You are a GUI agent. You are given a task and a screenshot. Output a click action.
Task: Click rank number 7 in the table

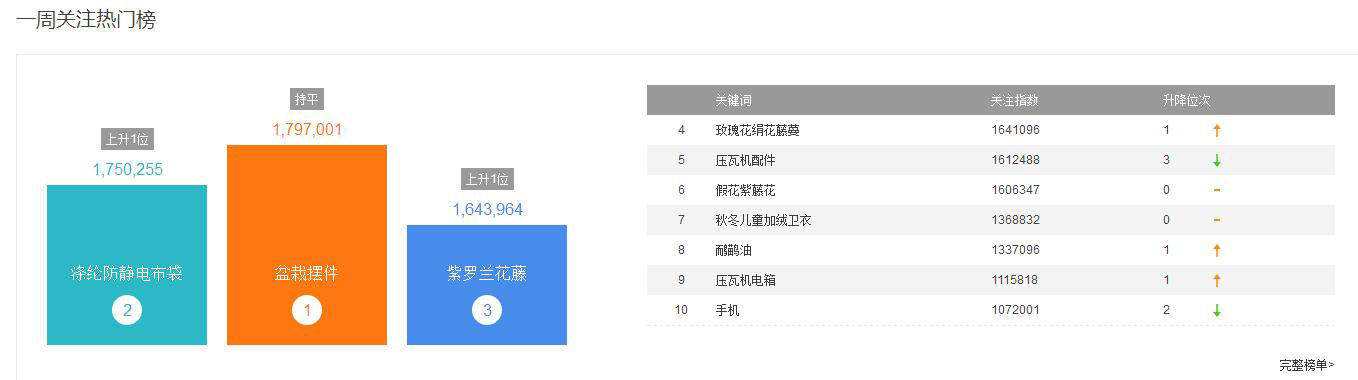pos(681,220)
